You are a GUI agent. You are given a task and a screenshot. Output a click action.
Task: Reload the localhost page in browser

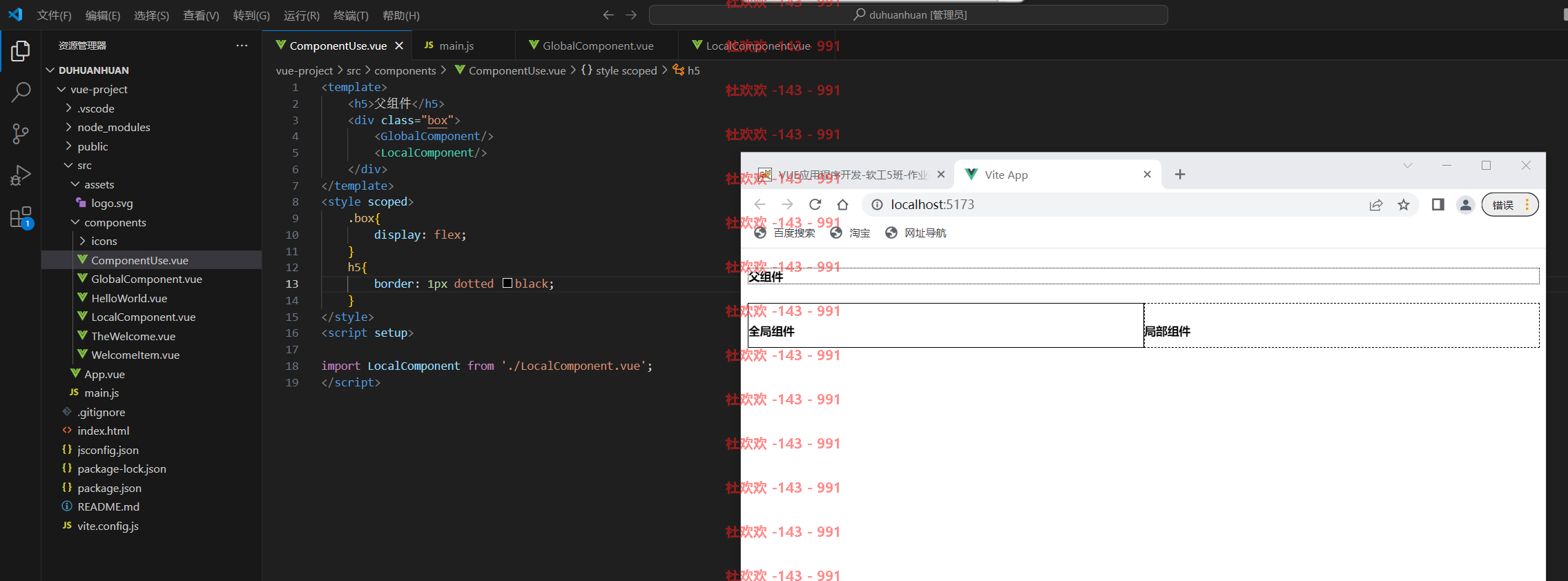tap(815, 204)
